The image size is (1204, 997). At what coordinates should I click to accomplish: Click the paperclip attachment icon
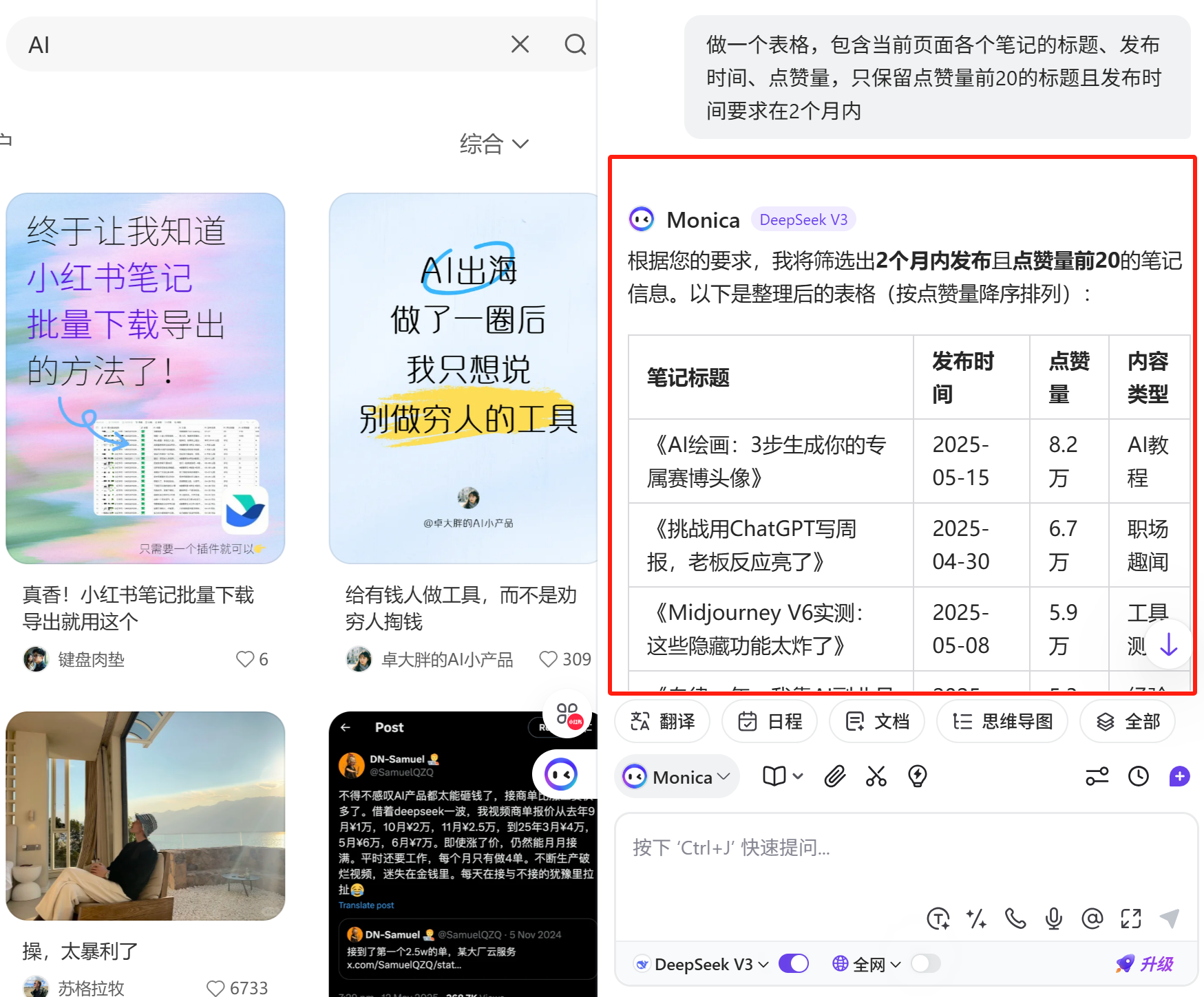tap(835, 777)
